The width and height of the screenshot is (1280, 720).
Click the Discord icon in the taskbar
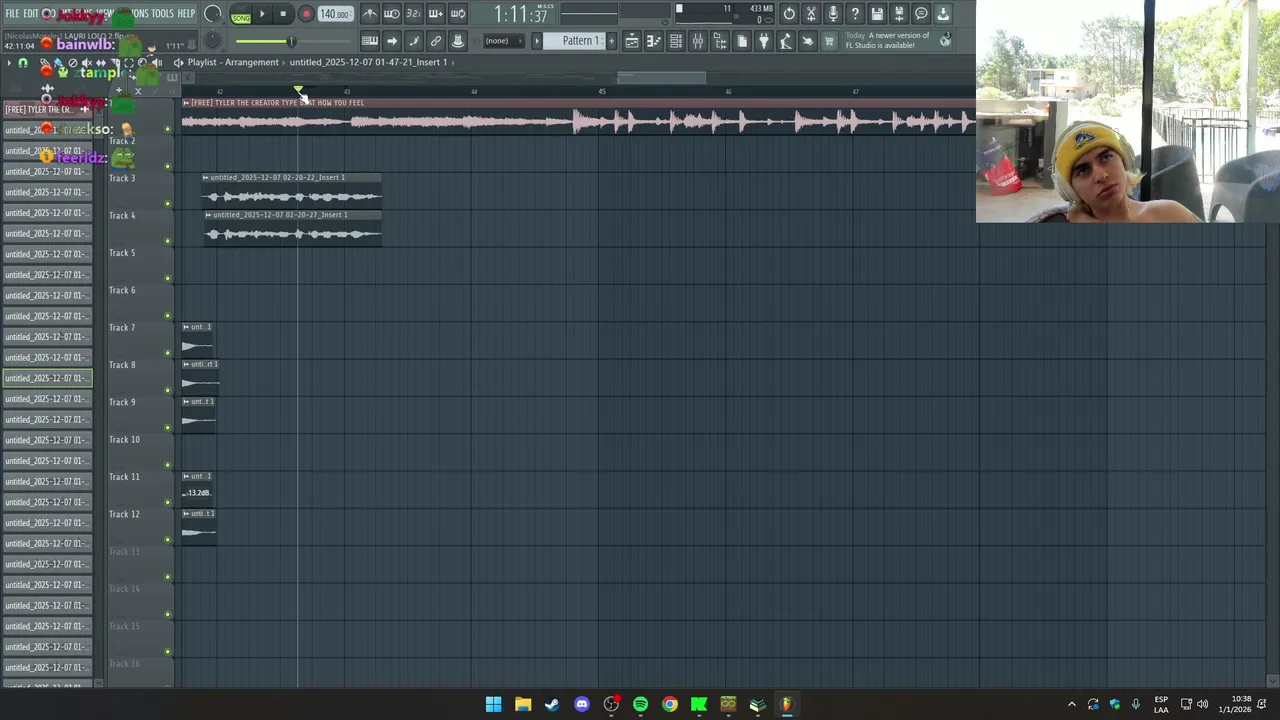click(582, 704)
